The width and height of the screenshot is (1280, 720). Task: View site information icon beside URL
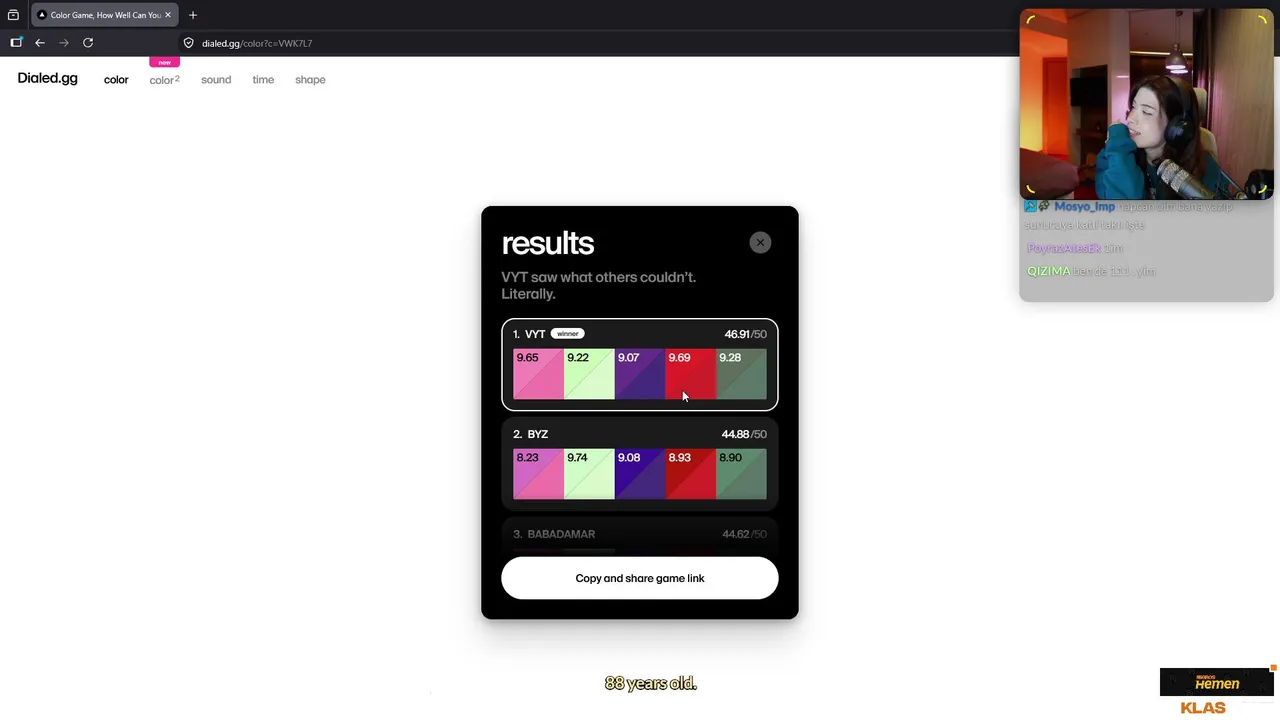point(188,43)
